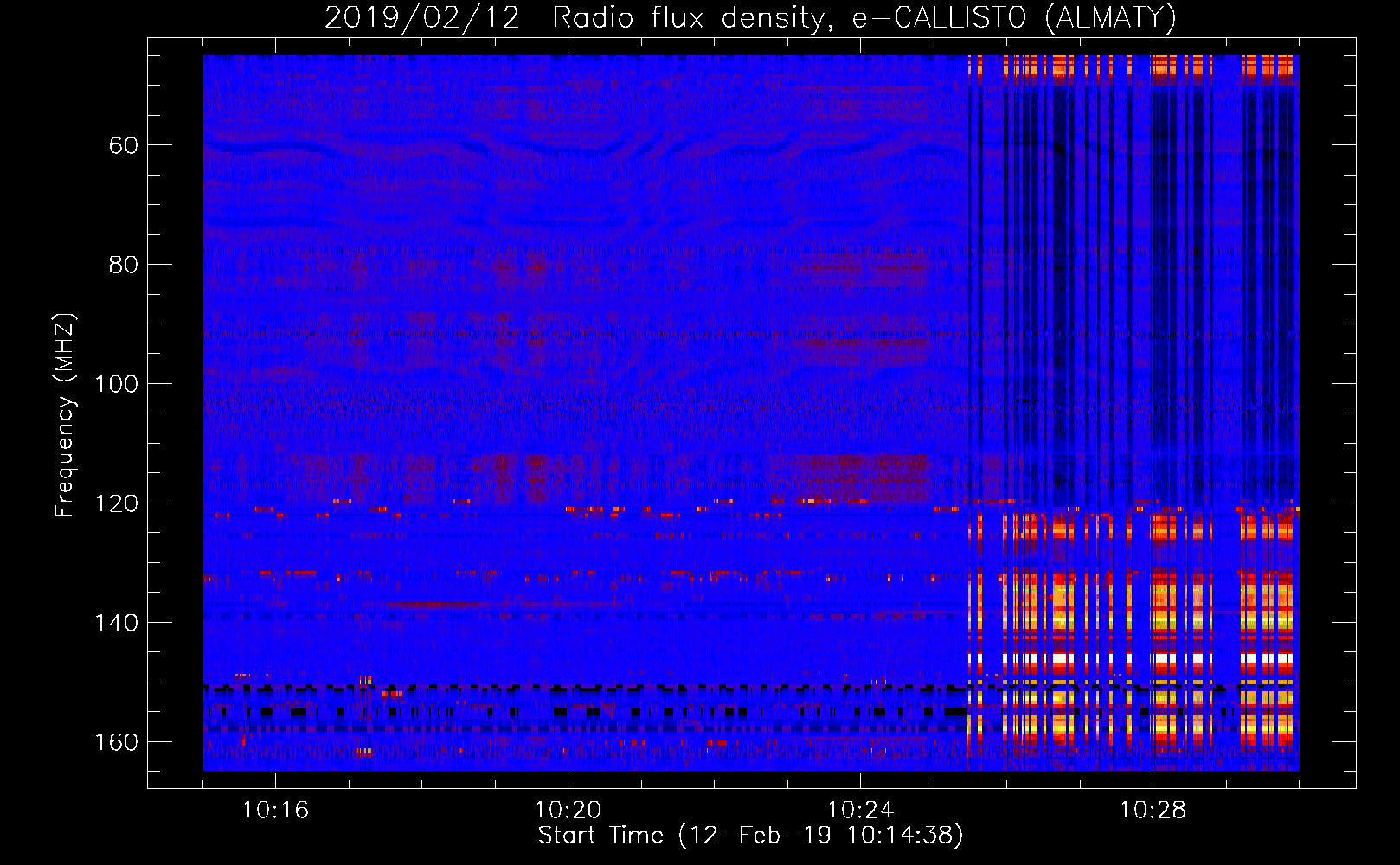1400x865 pixels.
Task: Click the 100 frequency tick label
Action: [x=116, y=384]
